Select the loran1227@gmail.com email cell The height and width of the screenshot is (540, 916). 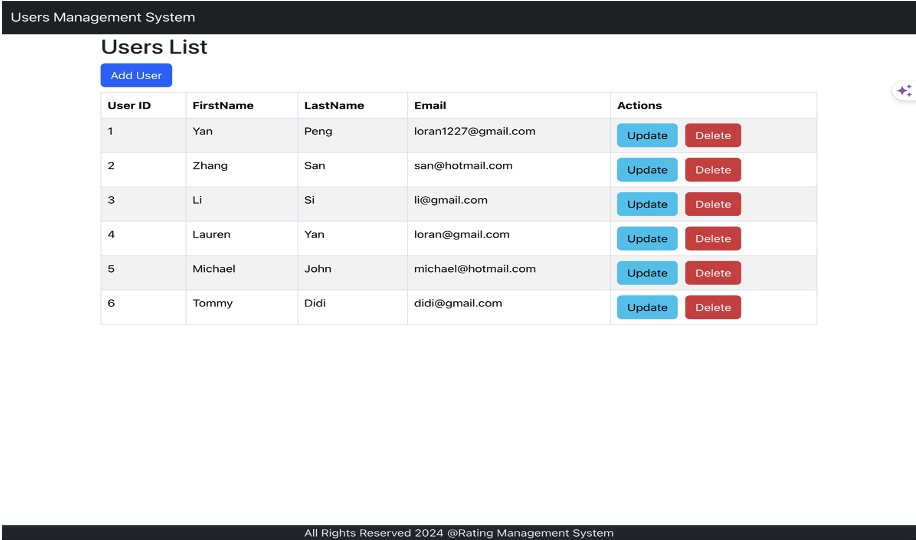click(x=475, y=131)
